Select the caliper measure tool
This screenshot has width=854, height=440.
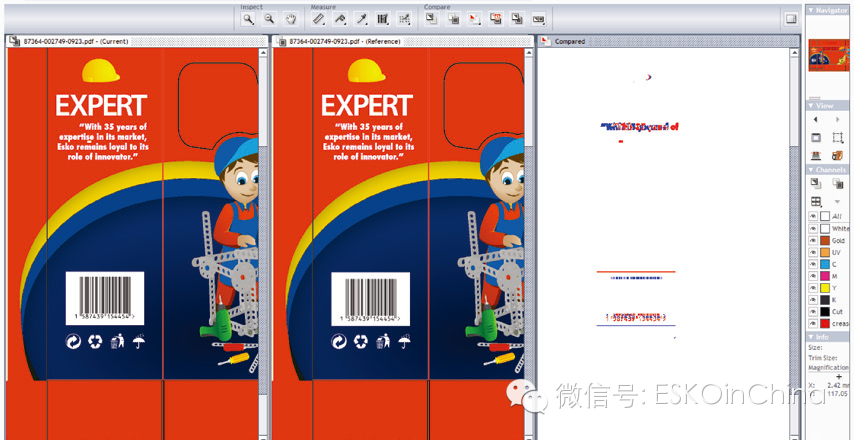click(x=340, y=19)
